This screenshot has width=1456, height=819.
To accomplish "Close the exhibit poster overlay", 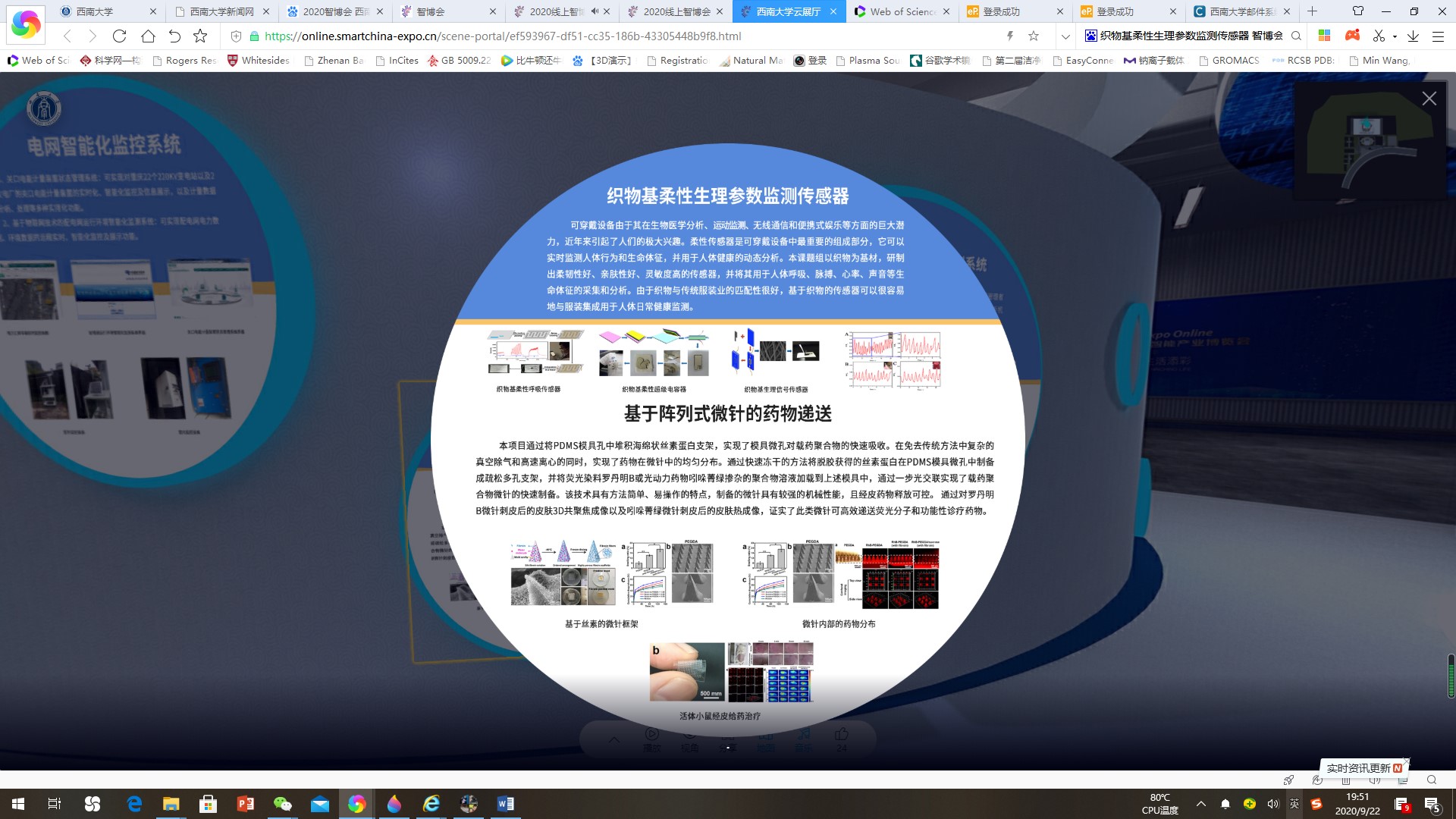I will [1429, 99].
